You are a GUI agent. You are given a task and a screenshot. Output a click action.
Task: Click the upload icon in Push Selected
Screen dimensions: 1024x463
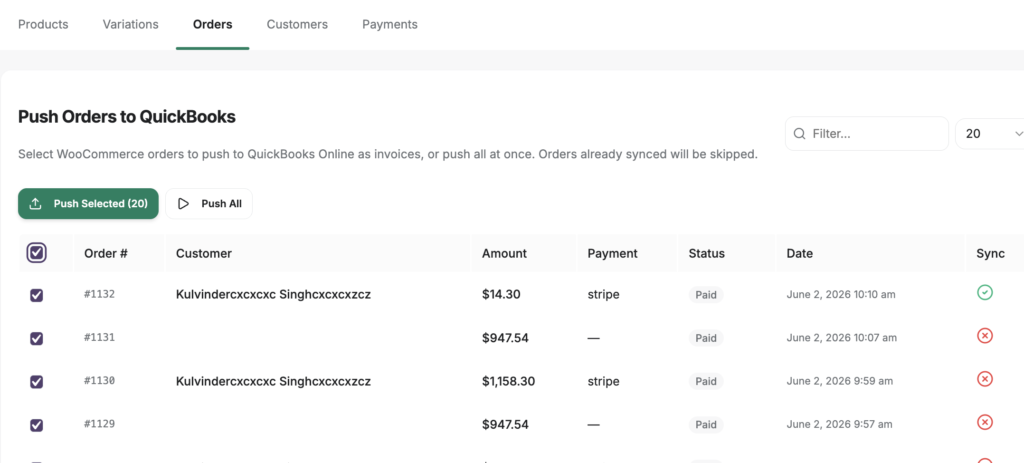tap(36, 204)
